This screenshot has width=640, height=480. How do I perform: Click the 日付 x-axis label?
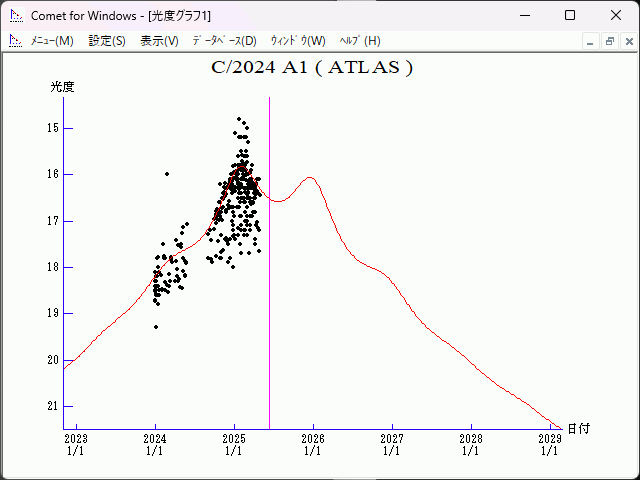click(579, 429)
